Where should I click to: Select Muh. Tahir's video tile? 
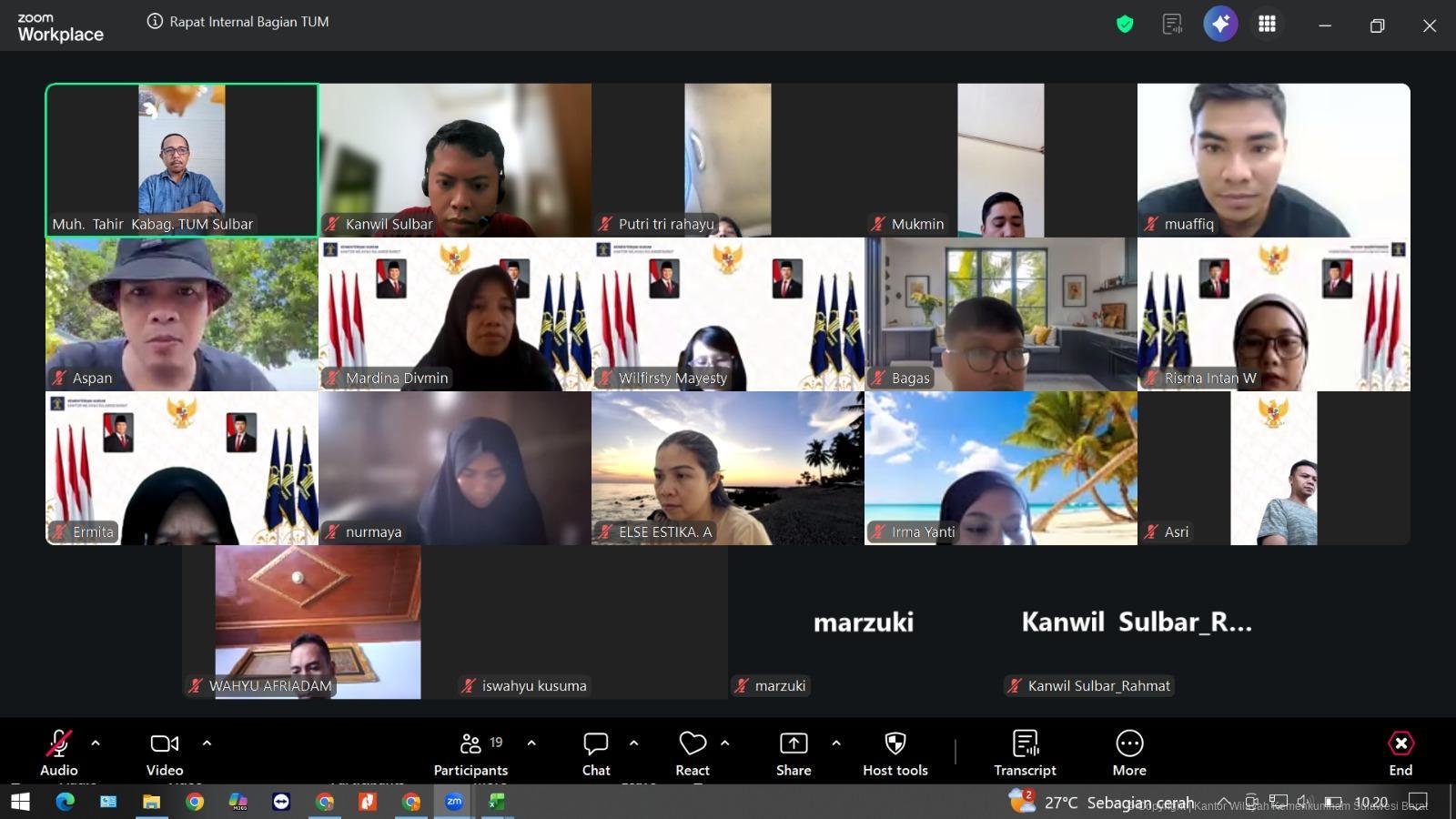[x=182, y=160]
